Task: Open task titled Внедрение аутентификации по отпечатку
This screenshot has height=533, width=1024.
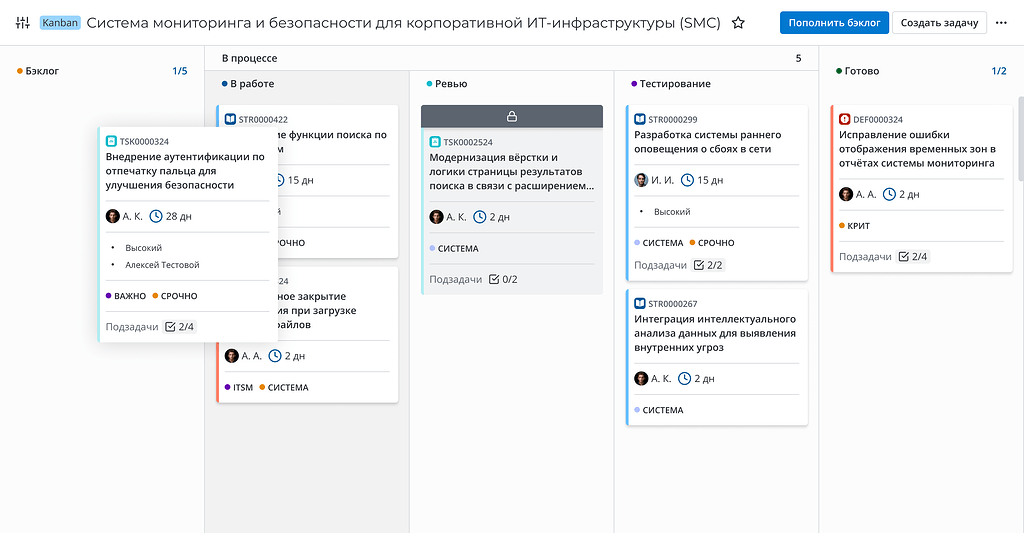Action: pos(185,171)
